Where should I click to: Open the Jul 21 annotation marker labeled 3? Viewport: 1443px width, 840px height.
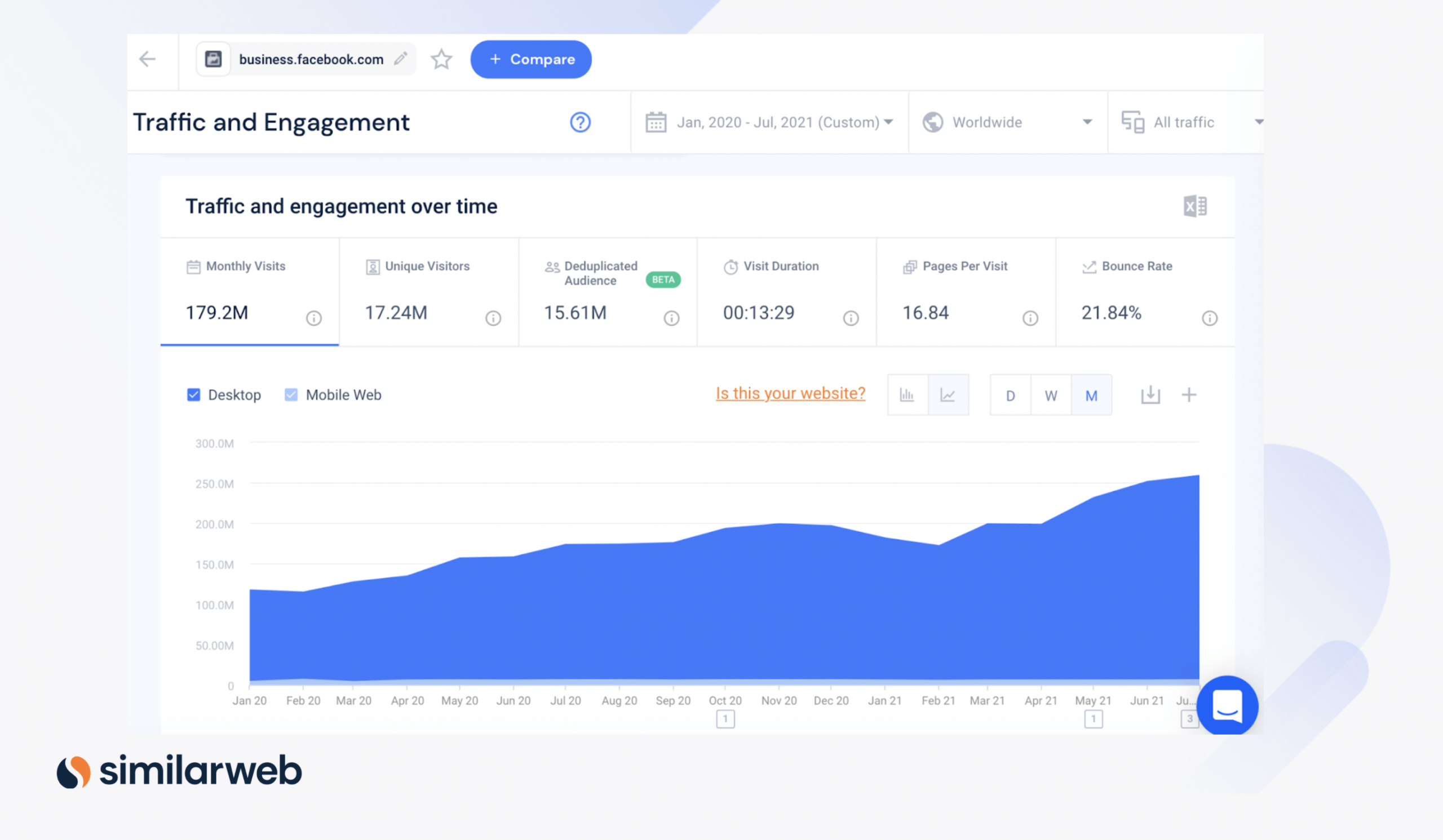tap(1189, 719)
